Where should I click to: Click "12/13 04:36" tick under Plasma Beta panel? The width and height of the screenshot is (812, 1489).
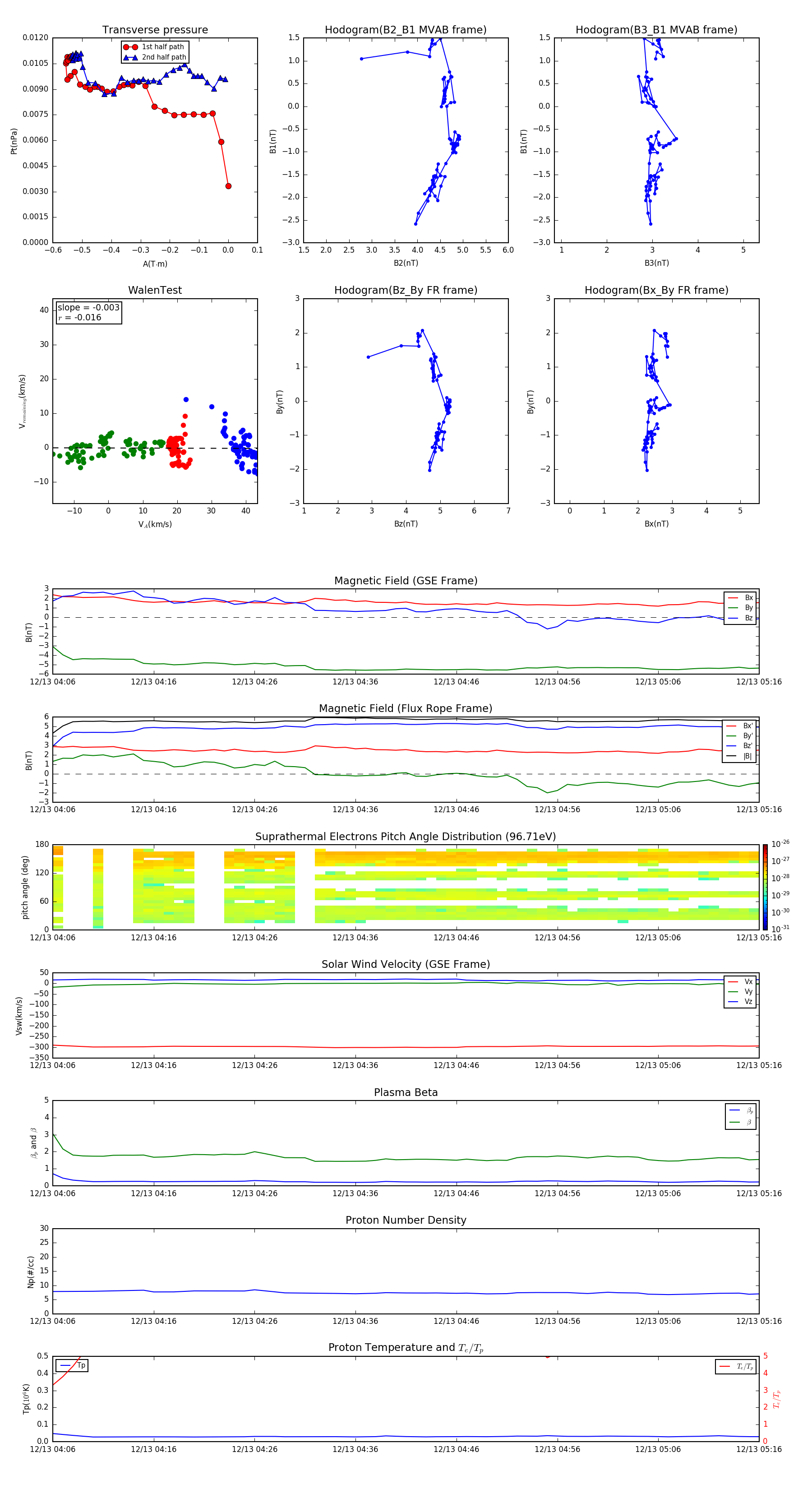click(x=355, y=1193)
